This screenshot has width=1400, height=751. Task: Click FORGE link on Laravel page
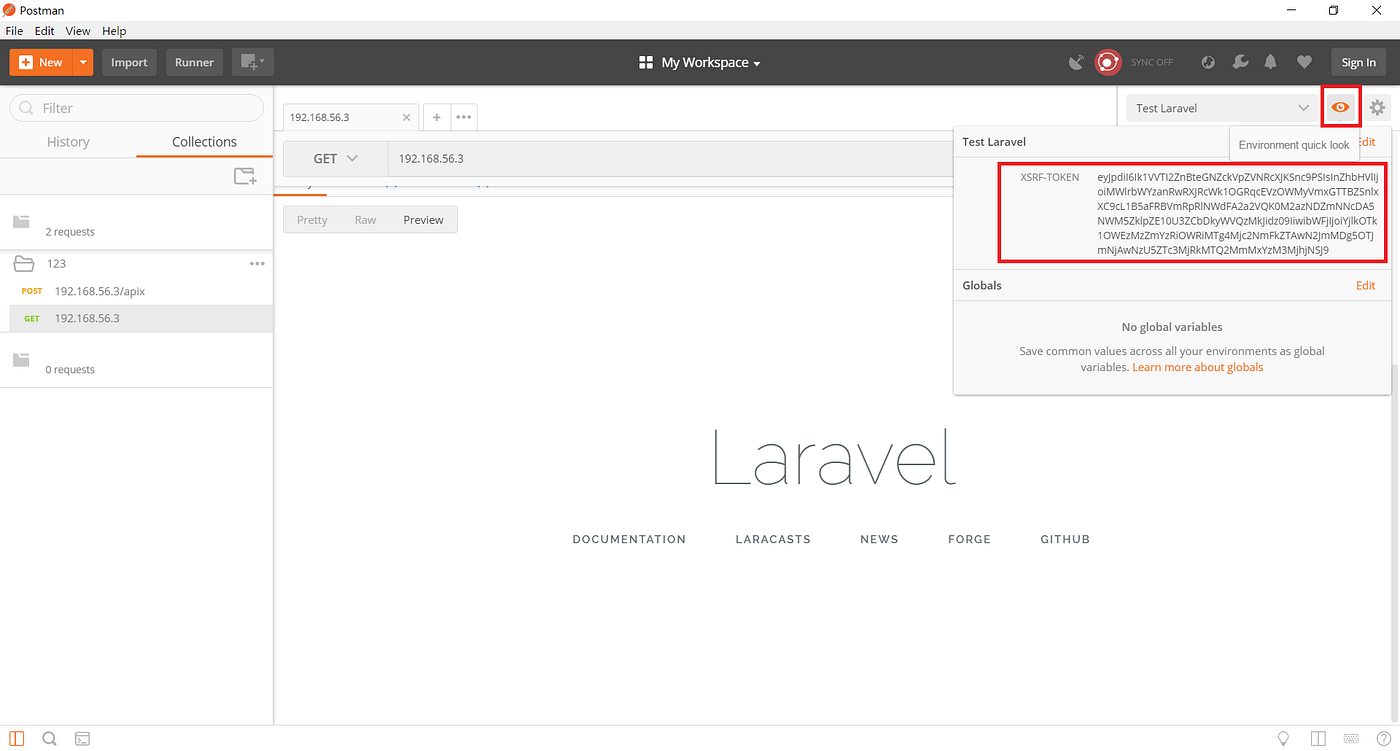969,539
